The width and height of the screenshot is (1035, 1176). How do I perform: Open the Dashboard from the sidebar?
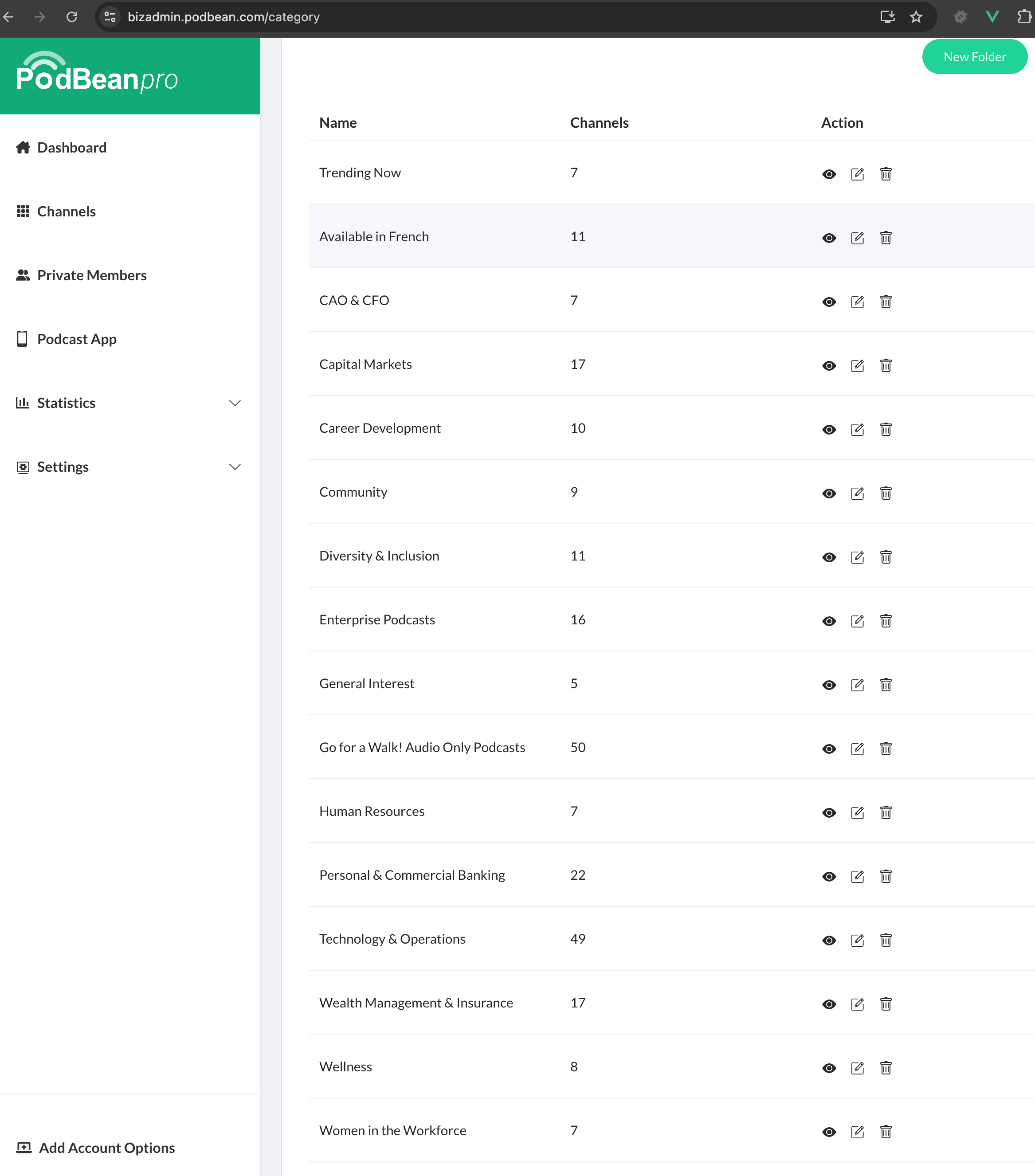point(71,147)
